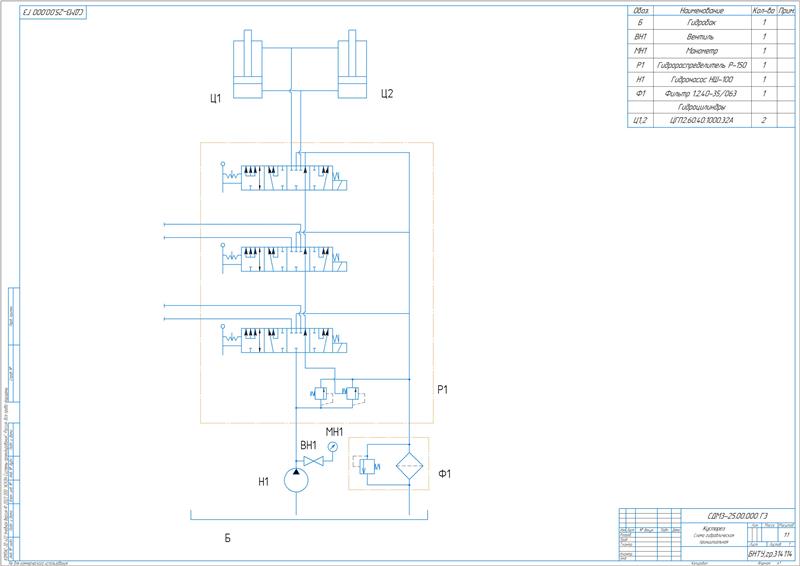Select the top spool's manual lever handle

(223, 177)
